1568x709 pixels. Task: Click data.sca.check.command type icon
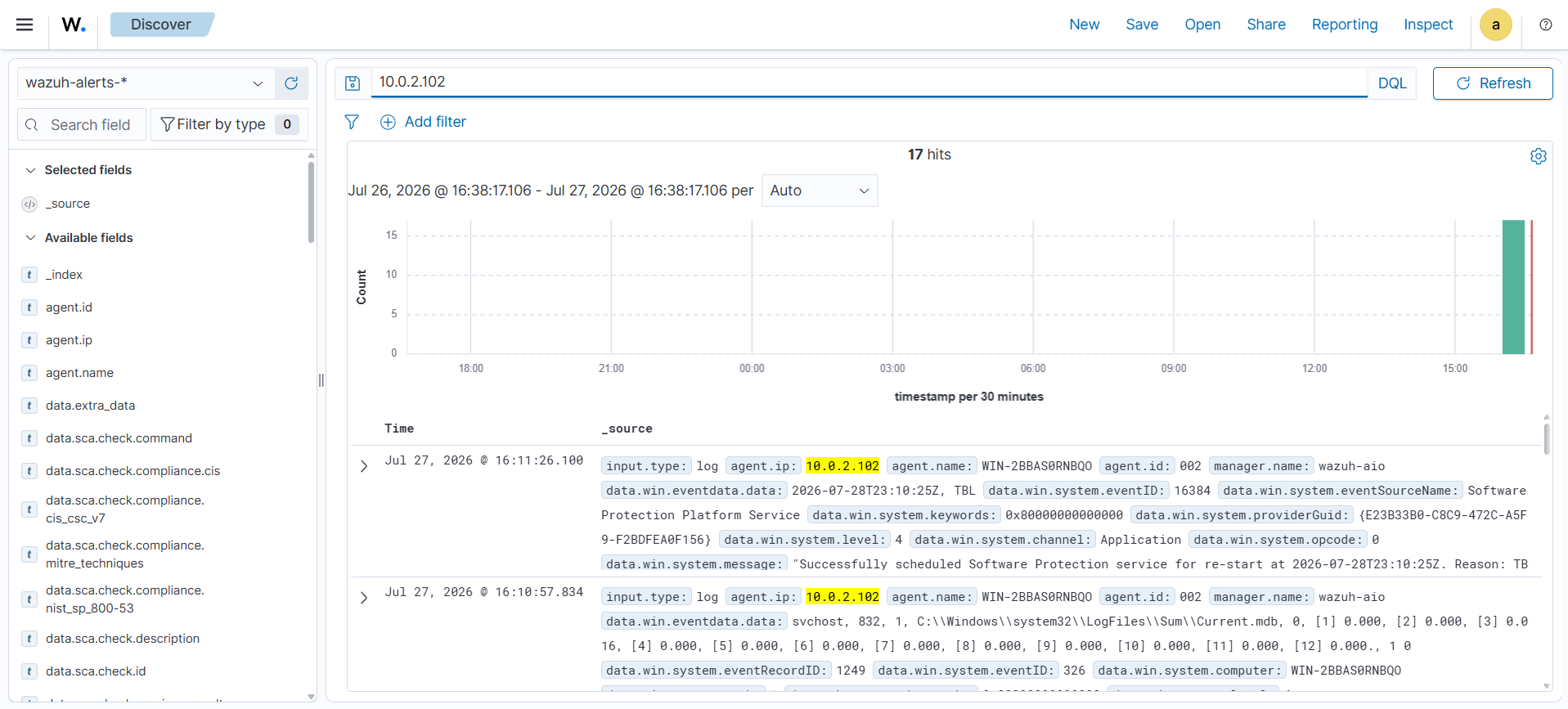tap(29, 438)
